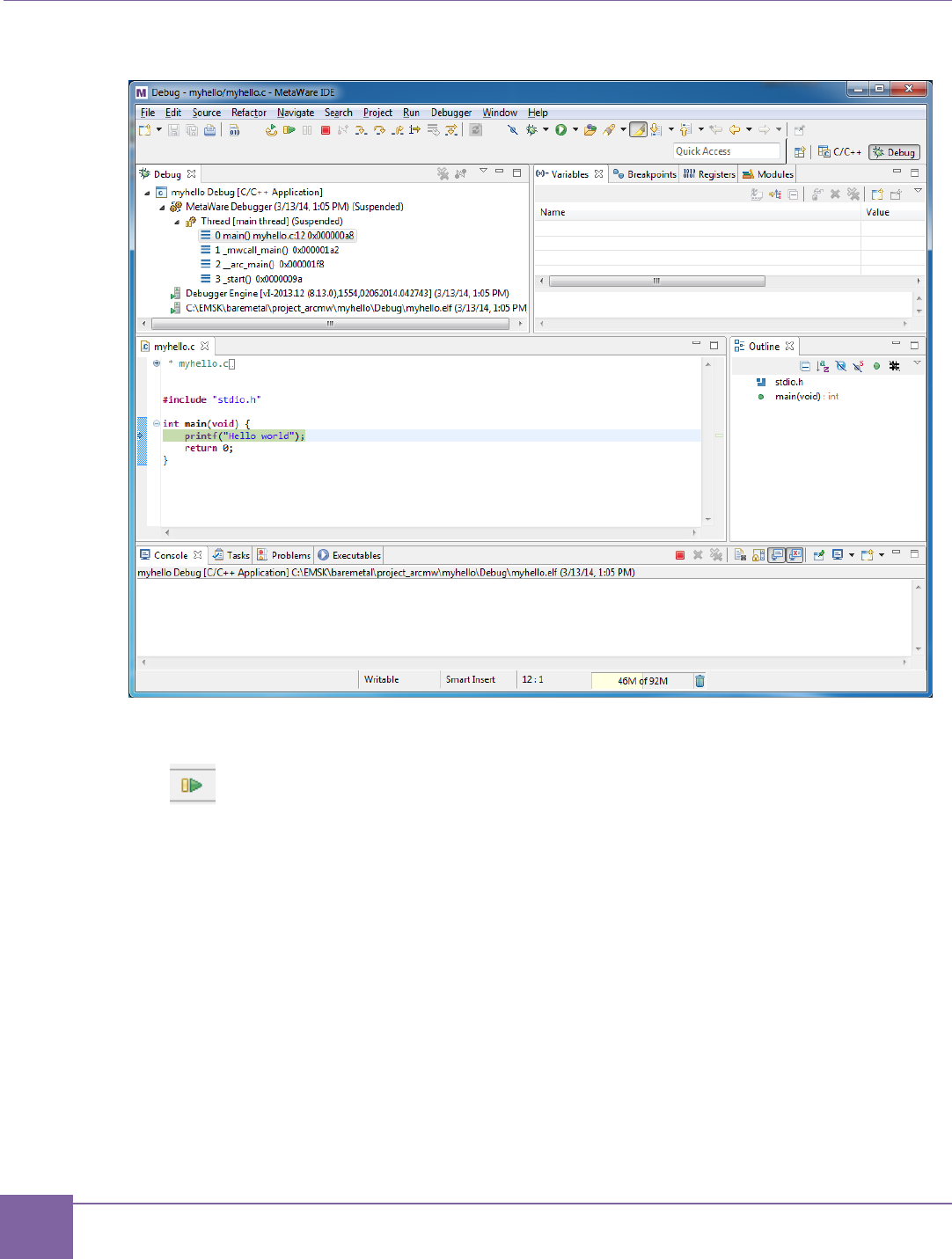Open the Executables tab
Screen dimensions: 952x1259
pos(349,555)
